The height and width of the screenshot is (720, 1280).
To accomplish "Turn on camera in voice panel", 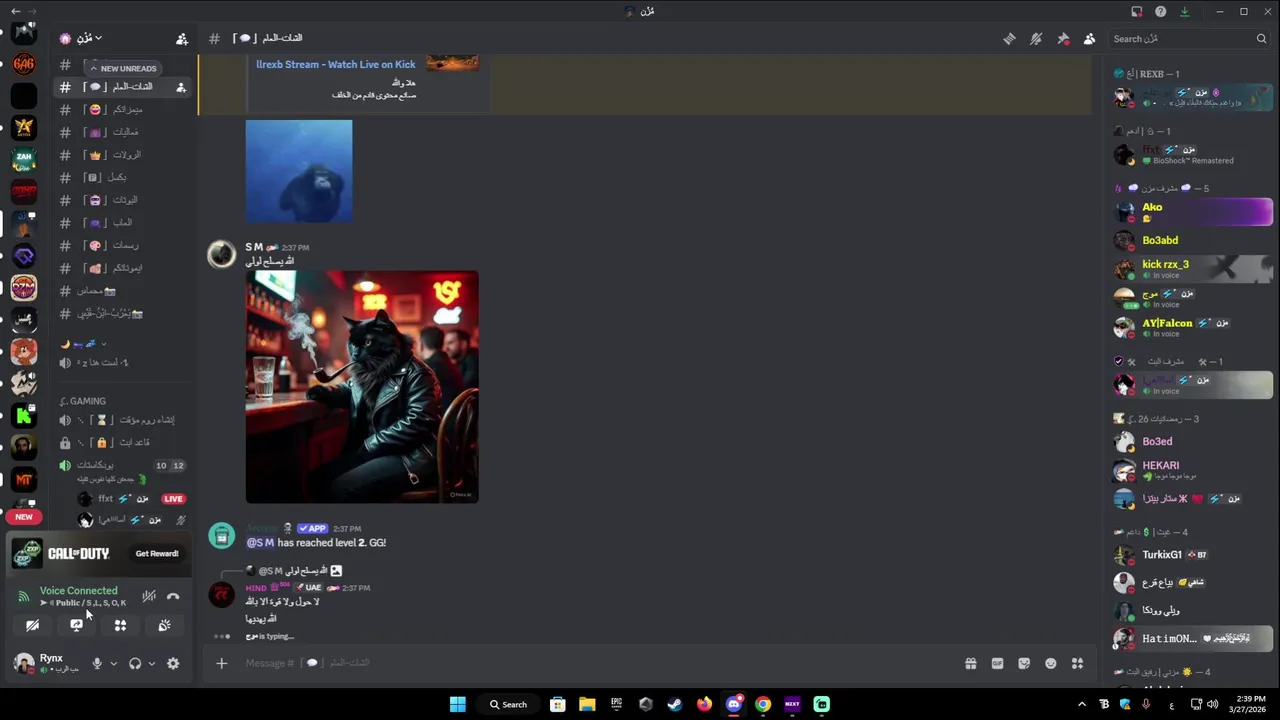I will 32,625.
